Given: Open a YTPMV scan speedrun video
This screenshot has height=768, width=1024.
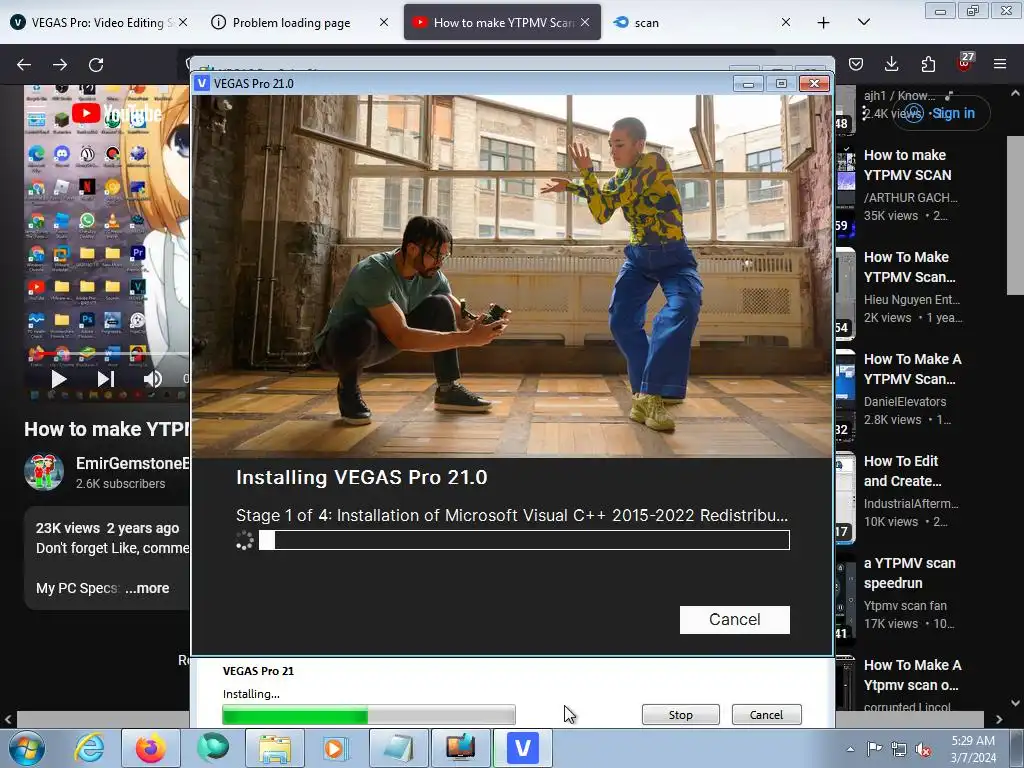Looking at the screenshot, I should click(909, 573).
